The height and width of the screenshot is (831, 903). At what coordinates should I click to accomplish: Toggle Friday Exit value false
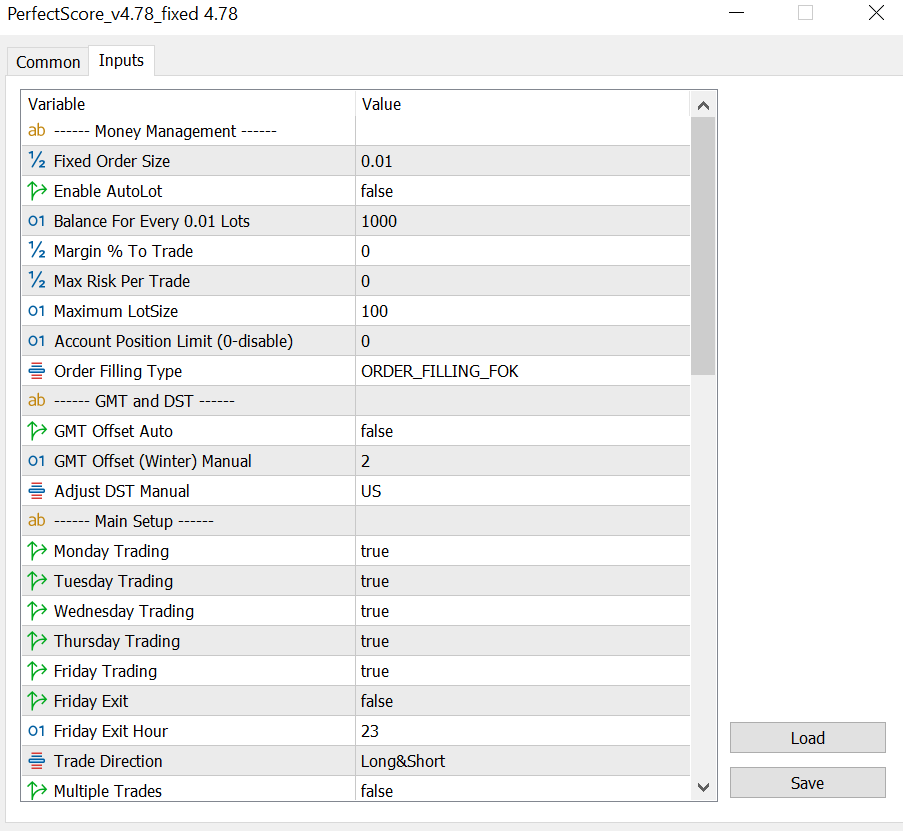[x=377, y=701]
